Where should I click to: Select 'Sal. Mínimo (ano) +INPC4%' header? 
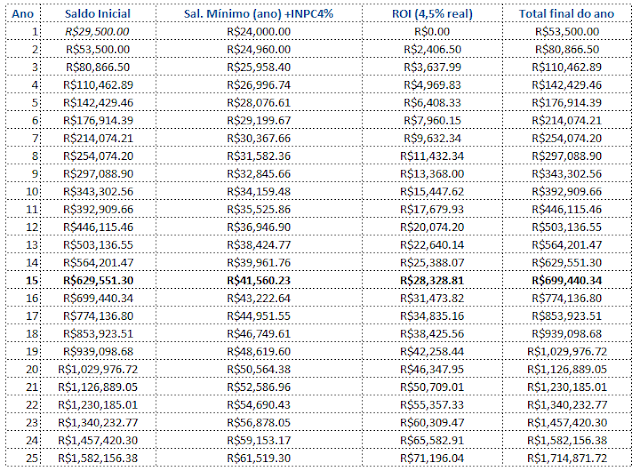tap(259, 13)
